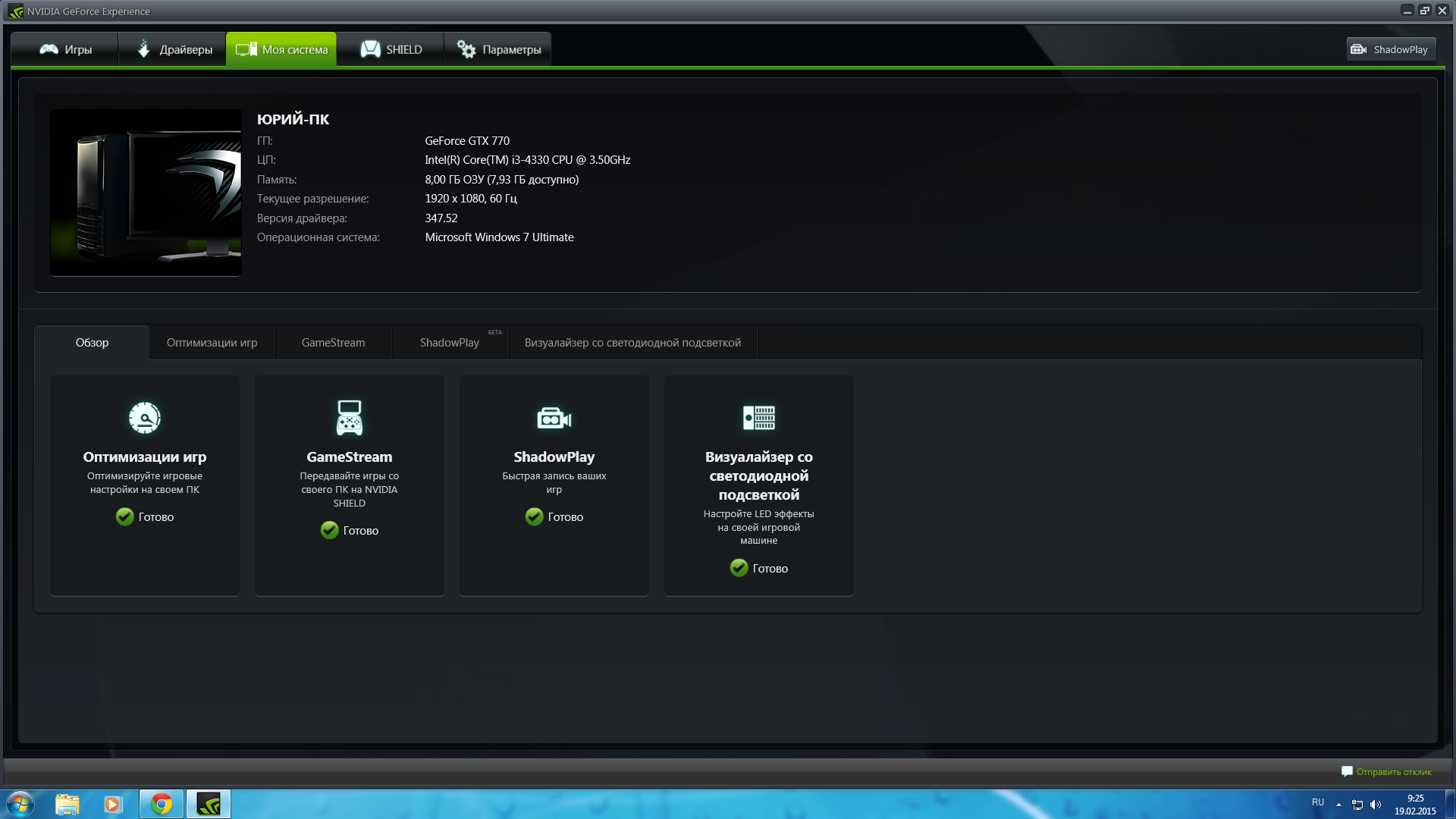Click green checkmark in Визуалайзер card

[739, 568]
